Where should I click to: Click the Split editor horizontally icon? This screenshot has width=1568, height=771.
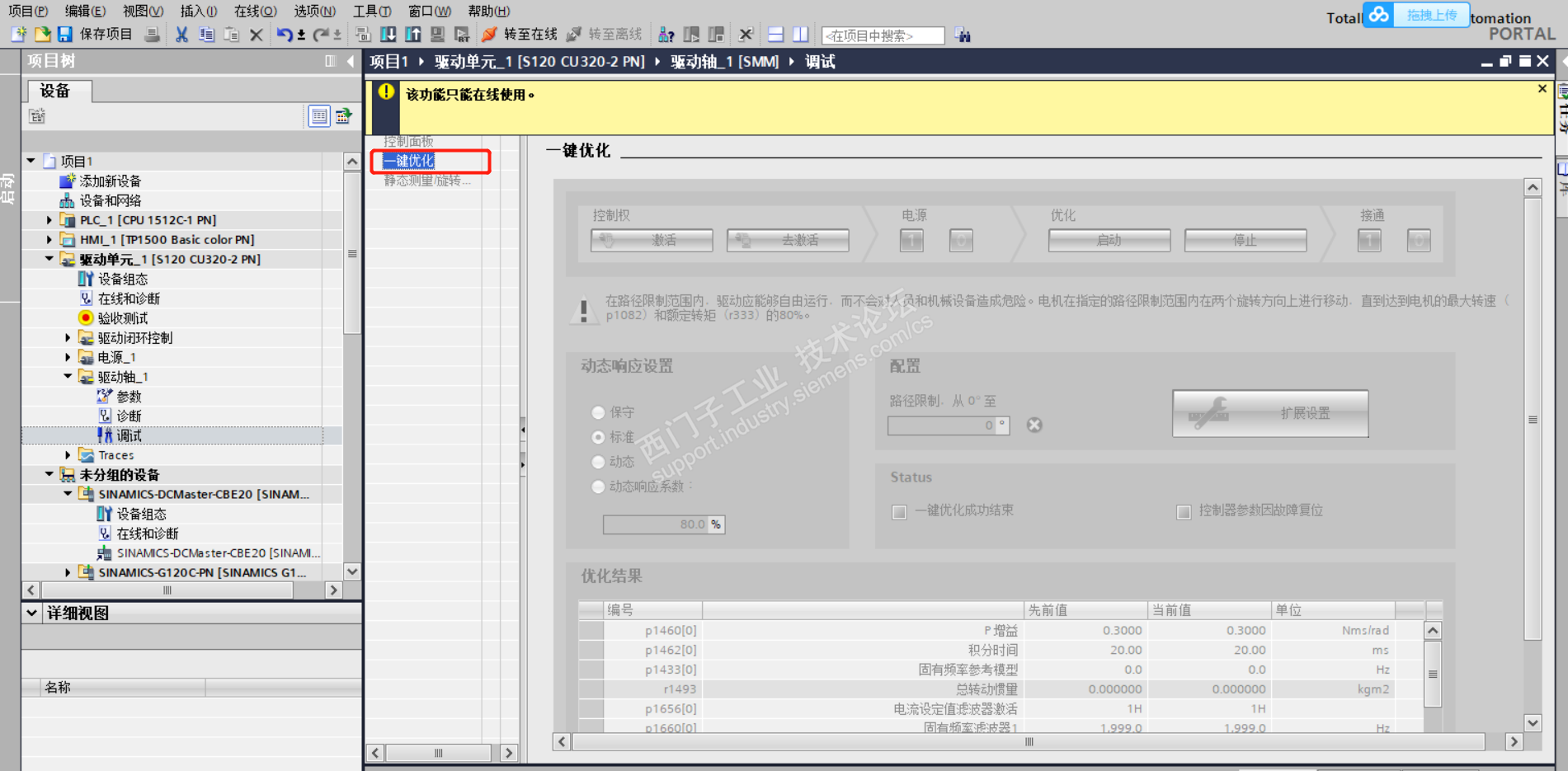pyautogui.click(x=775, y=35)
